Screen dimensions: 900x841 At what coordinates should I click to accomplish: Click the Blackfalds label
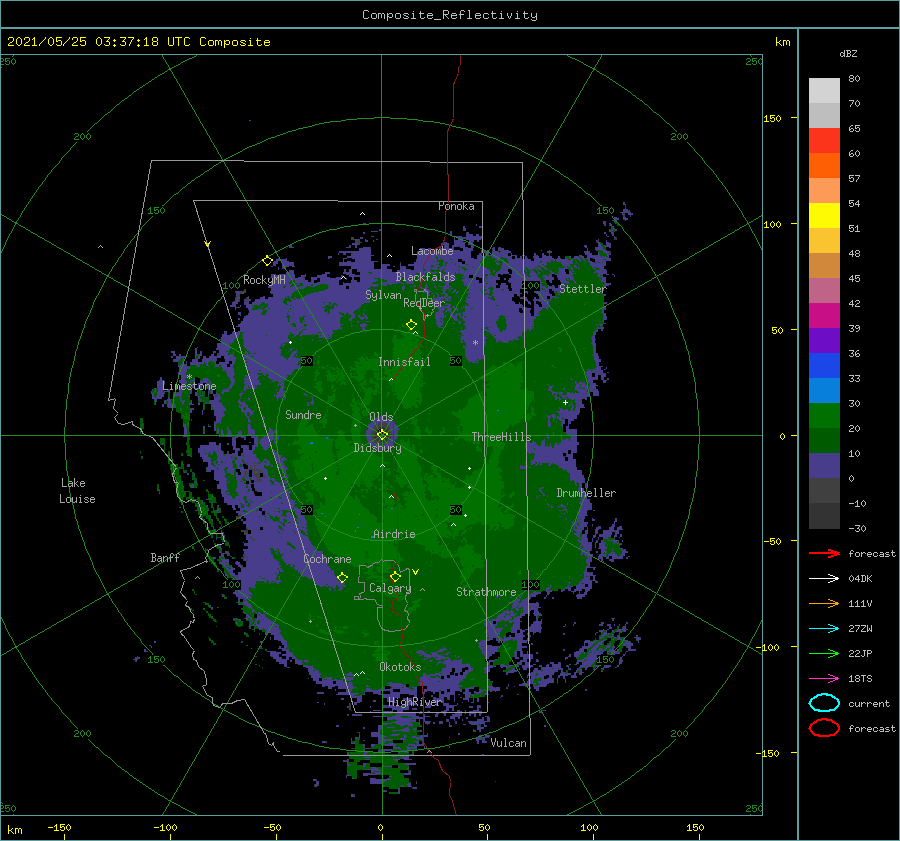(425, 277)
